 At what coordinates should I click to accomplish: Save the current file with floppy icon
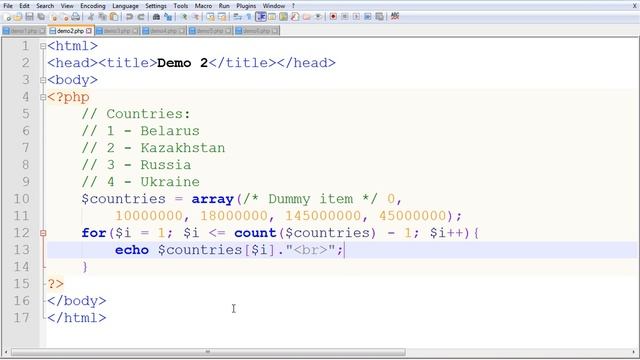29,17
